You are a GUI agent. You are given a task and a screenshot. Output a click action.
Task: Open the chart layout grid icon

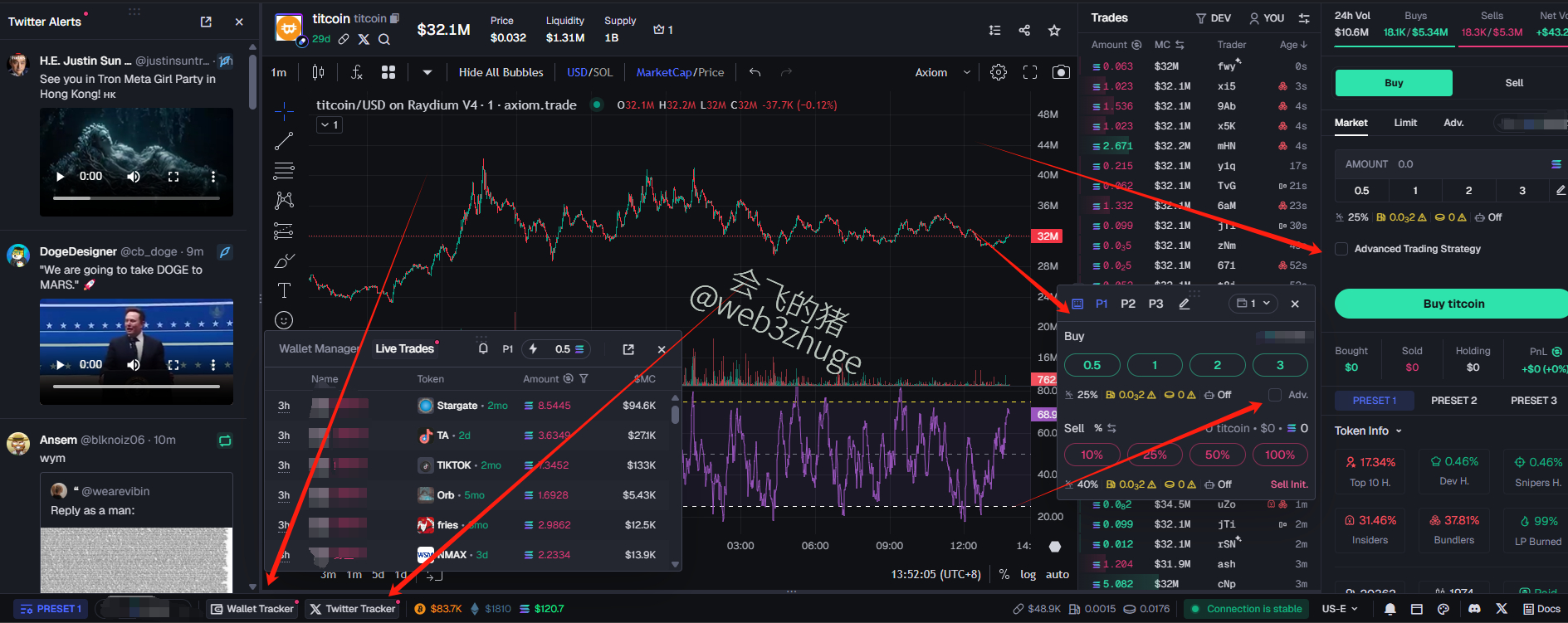pyautogui.click(x=388, y=72)
